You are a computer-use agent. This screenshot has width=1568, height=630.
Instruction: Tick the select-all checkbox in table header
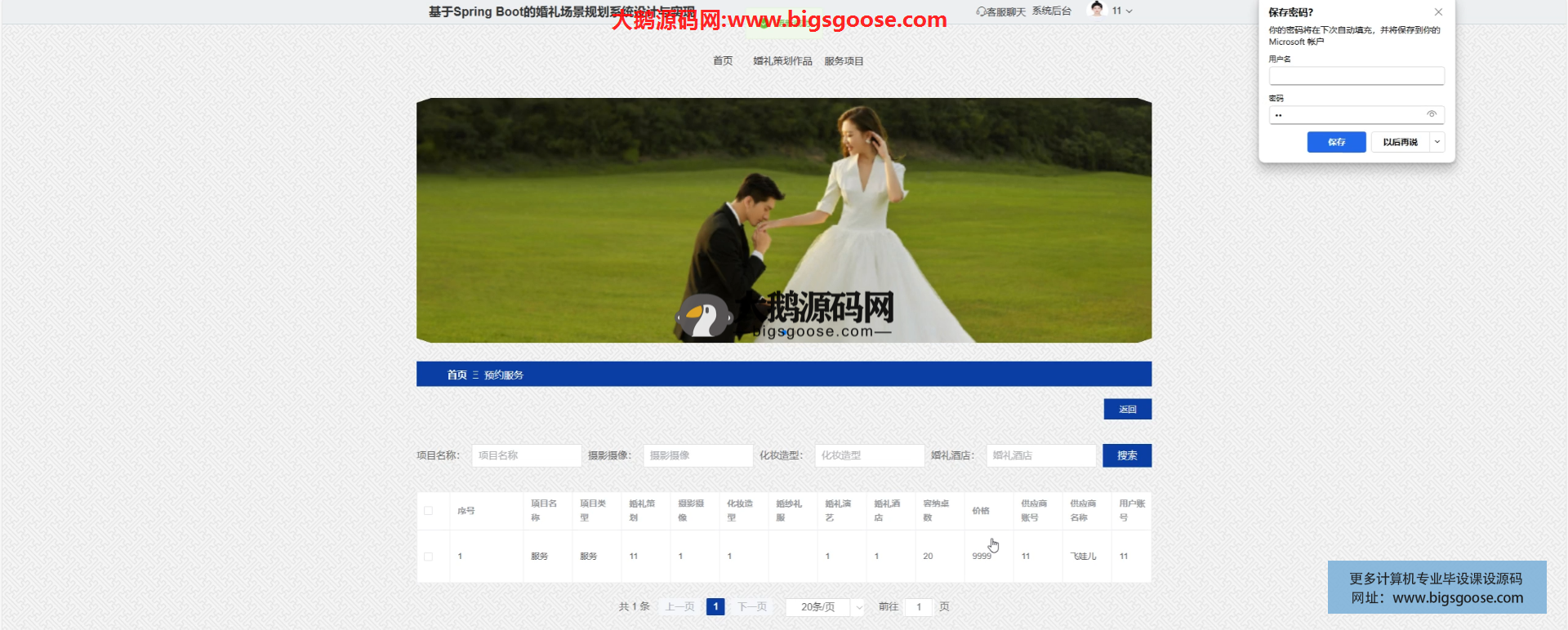428,511
